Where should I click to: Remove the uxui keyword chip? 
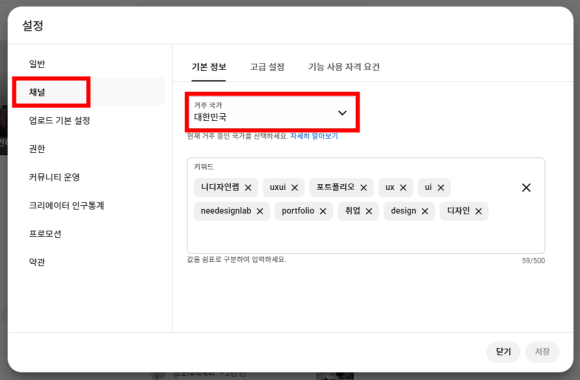(x=294, y=188)
